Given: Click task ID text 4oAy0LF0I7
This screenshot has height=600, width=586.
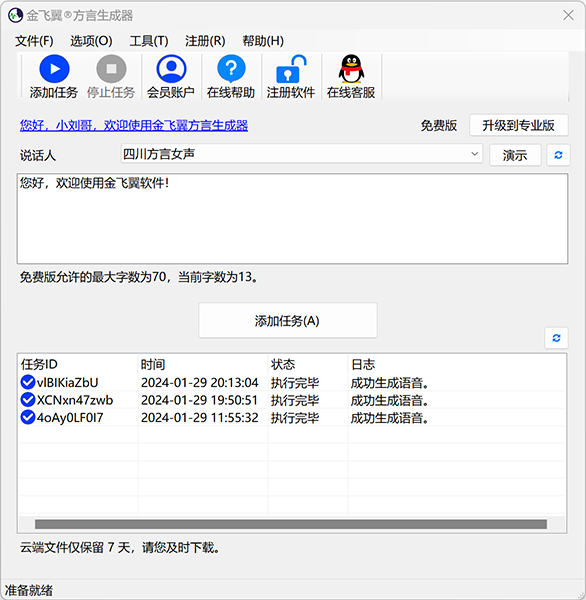Looking at the screenshot, I should (70, 418).
